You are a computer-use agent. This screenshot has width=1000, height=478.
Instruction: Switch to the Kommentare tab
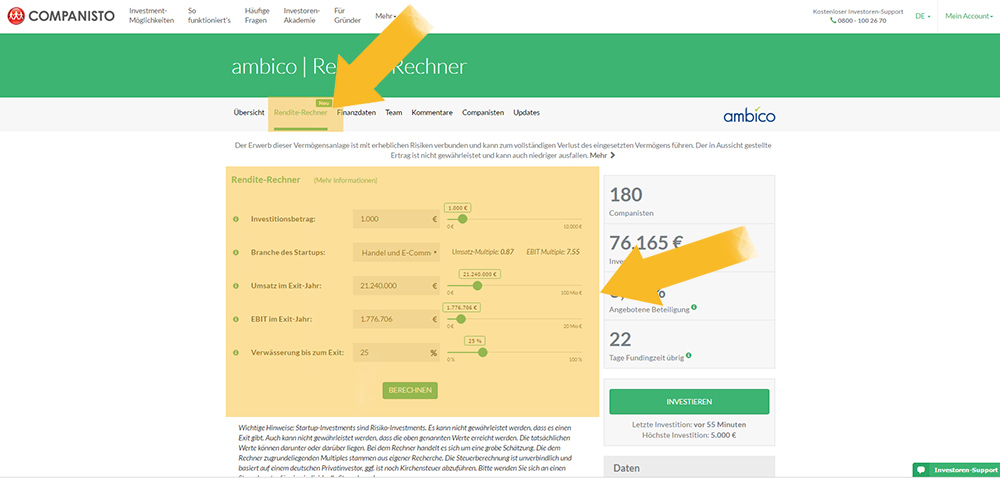click(432, 113)
